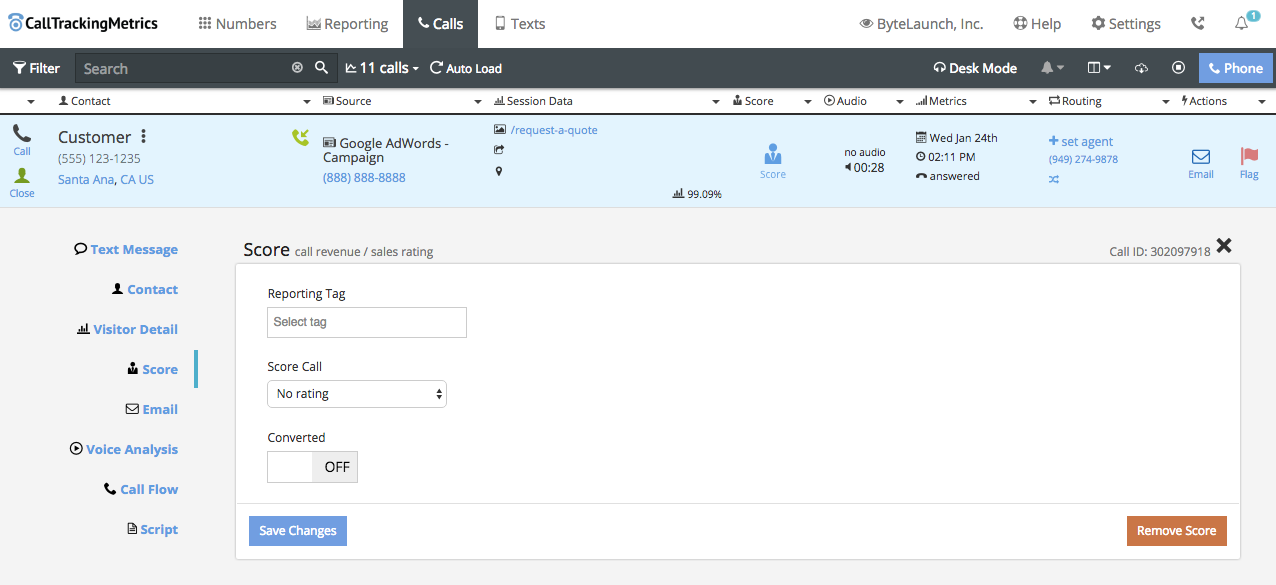The width and height of the screenshot is (1276, 585).
Task: Click the shuffle routing icon
Action: click(x=1054, y=180)
